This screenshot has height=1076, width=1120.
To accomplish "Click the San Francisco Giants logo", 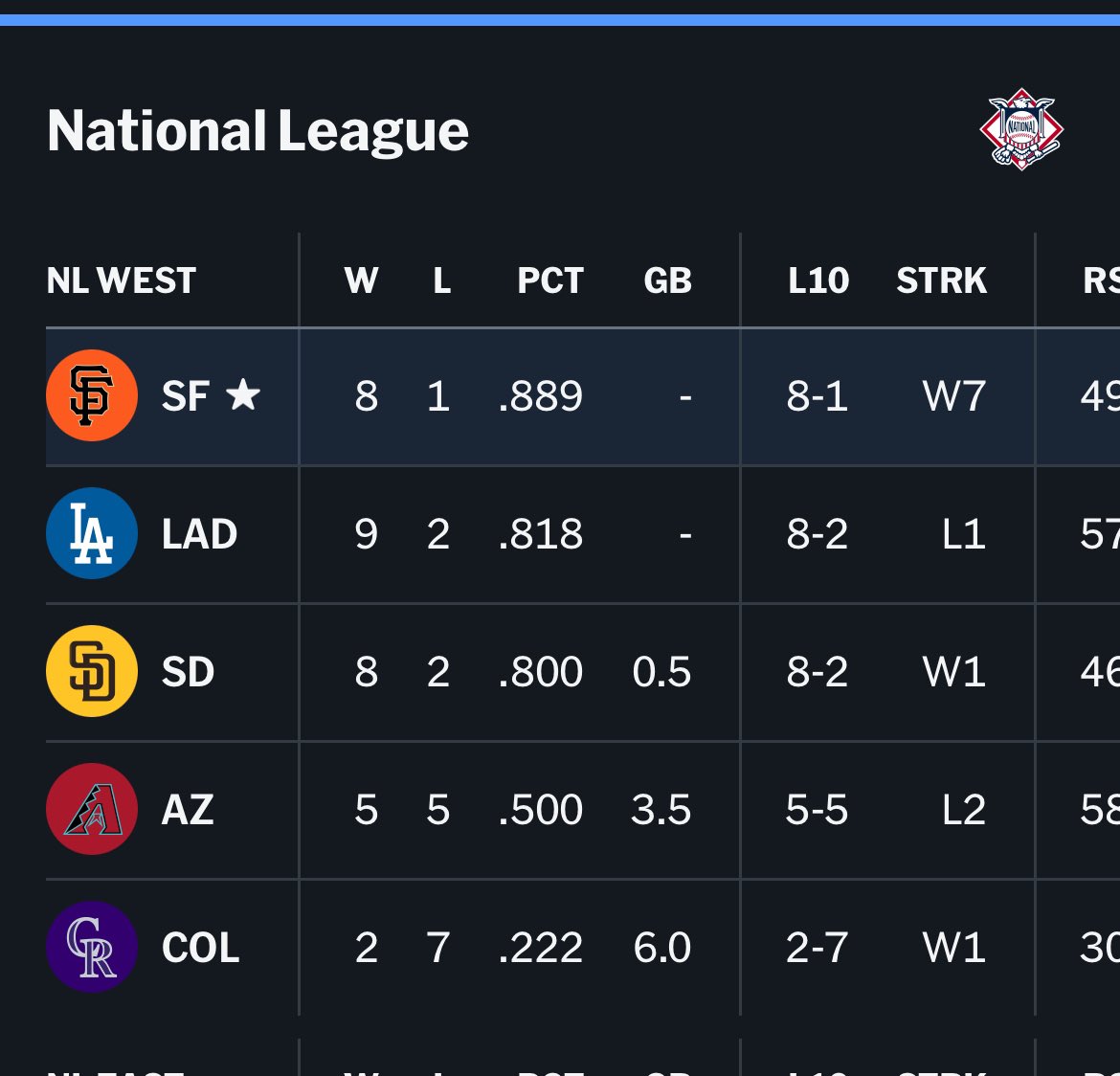I will [92, 395].
